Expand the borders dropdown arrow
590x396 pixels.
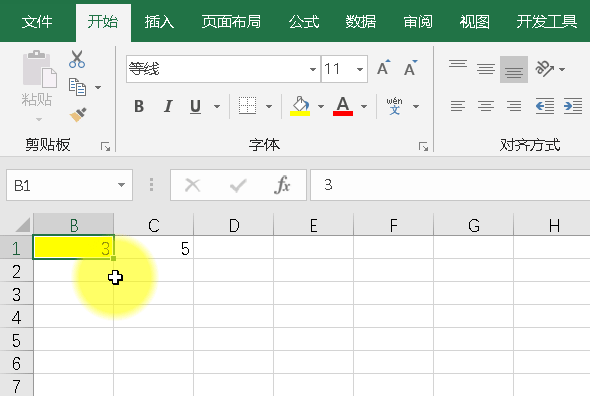tap(269, 107)
